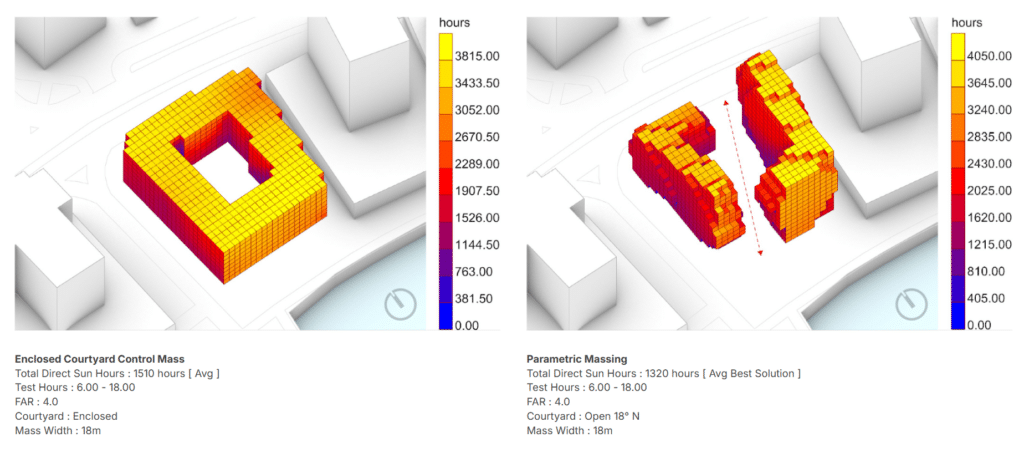Select the "1510 hours [ Avg ]" sun hours line
The width and height of the screenshot is (1024, 458).
click(x=117, y=373)
